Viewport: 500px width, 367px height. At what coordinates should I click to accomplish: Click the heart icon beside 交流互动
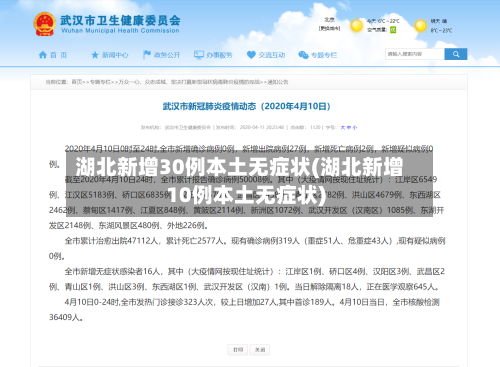pyautogui.click(x=251, y=55)
